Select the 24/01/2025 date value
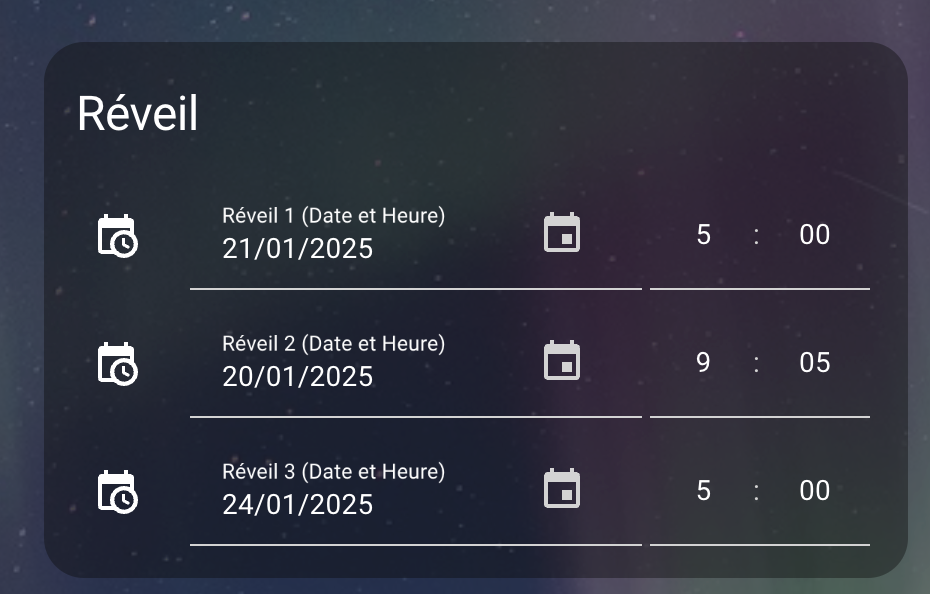Screen dimensions: 930x594 click(298, 505)
